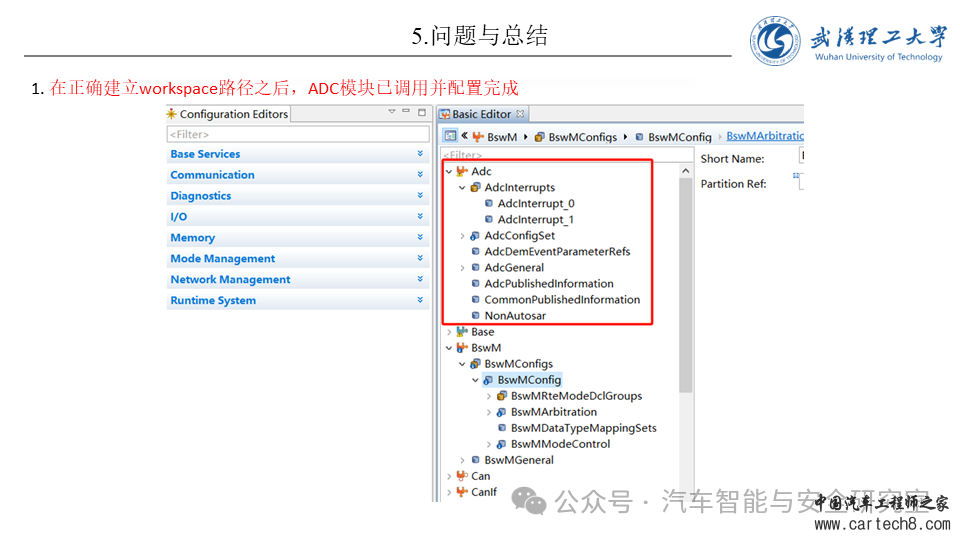Expand the Can module arrow
Image resolution: width=960 pixels, height=540 pixels.
tap(449, 476)
